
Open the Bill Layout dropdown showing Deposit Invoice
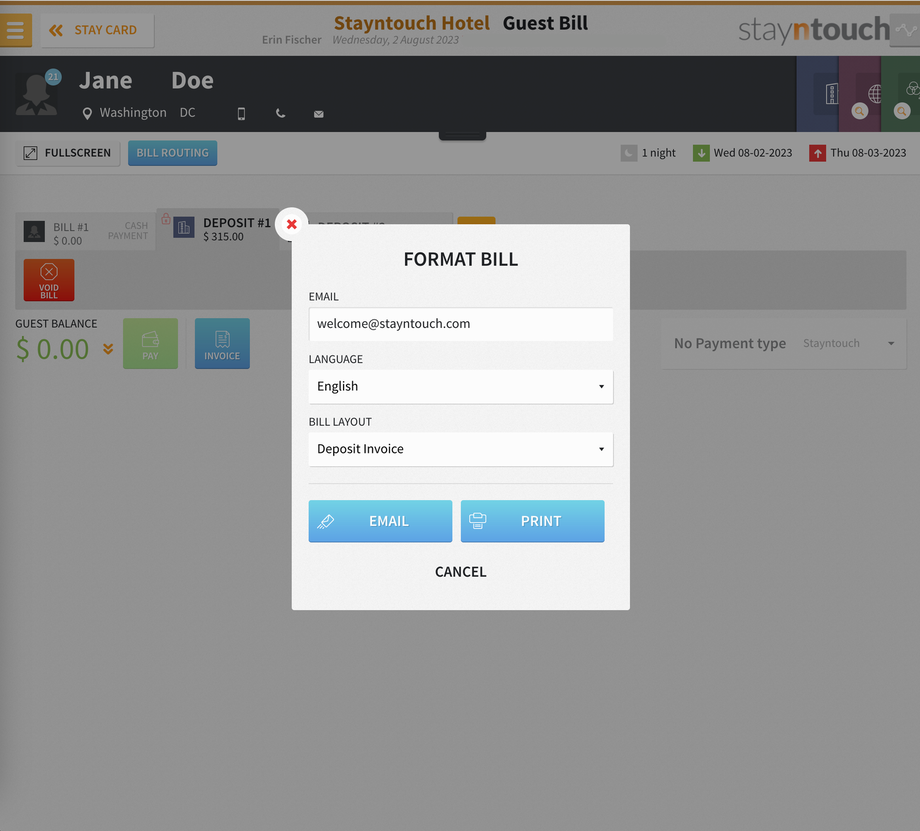click(461, 450)
